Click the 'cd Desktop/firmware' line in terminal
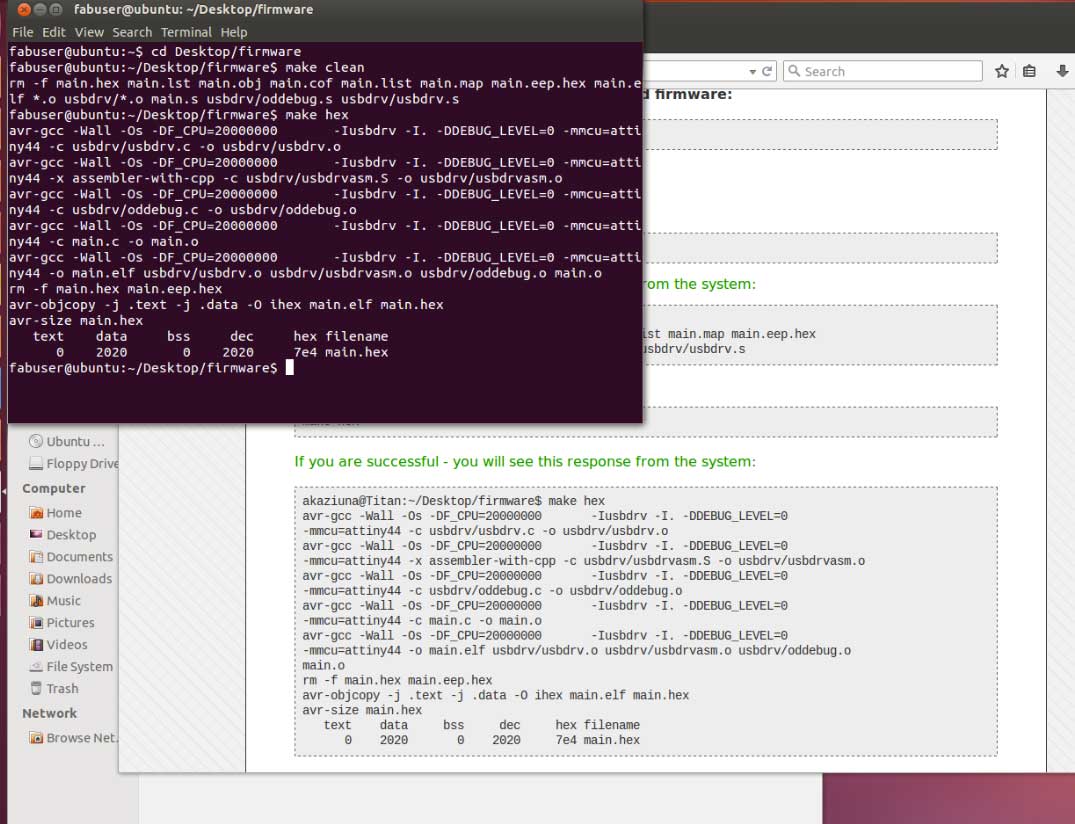 pyautogui.click(x=155, y=51)
